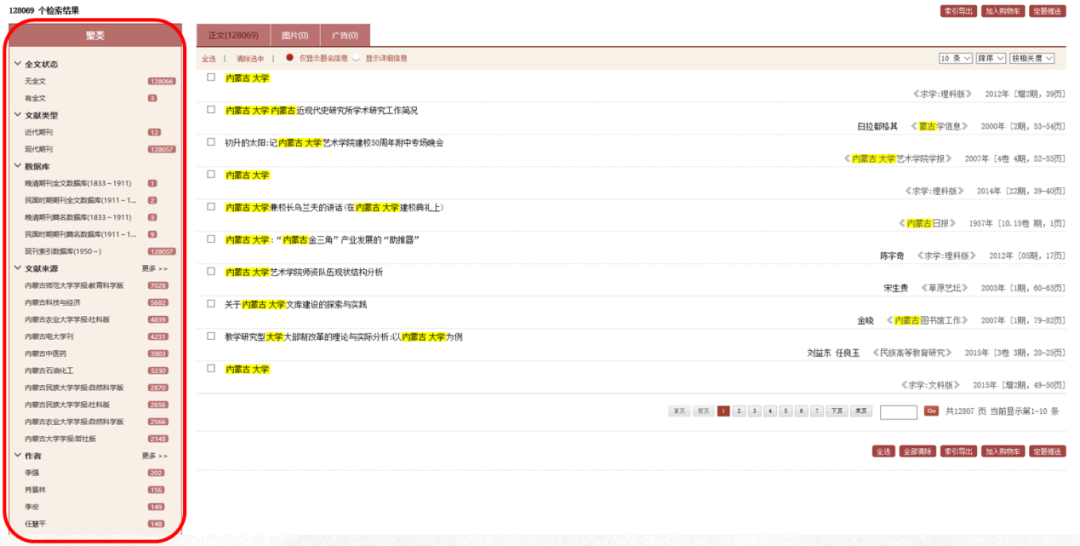
Task: Show 更多 entries for 作者
Action: (x=155, y=456)
